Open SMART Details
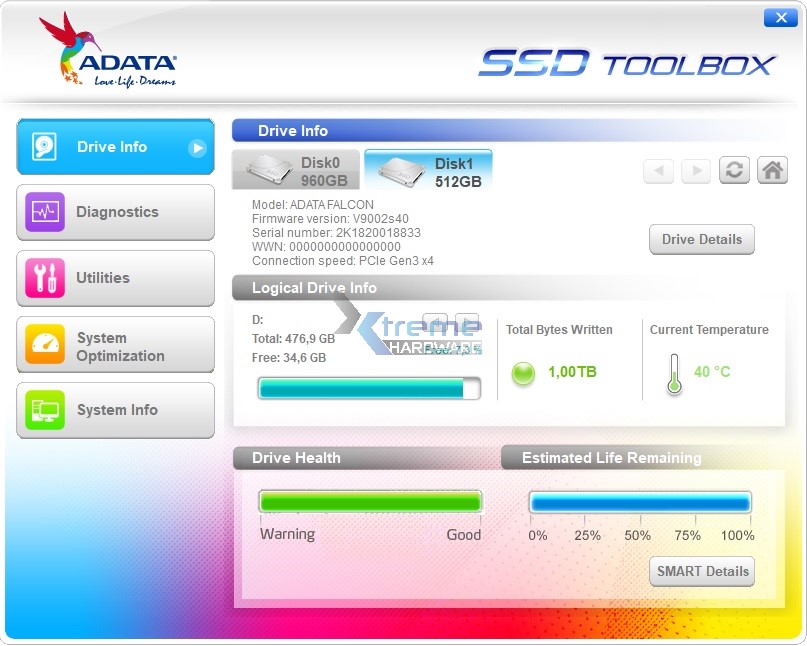 click(x=701, y=571)
